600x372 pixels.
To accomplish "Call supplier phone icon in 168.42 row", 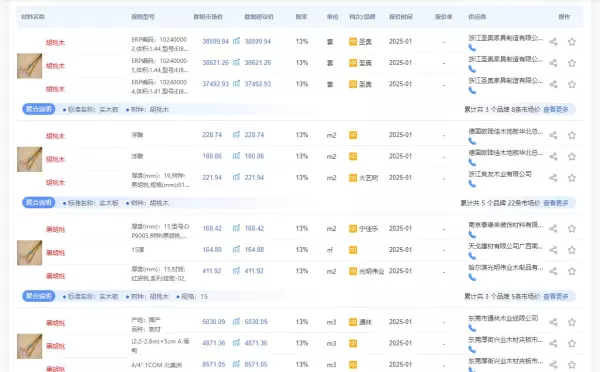I will (x=472, y=234).
